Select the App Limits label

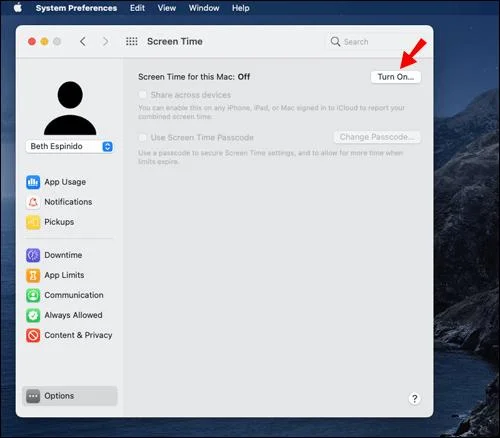pyautogui.click(x=64, y=275)
